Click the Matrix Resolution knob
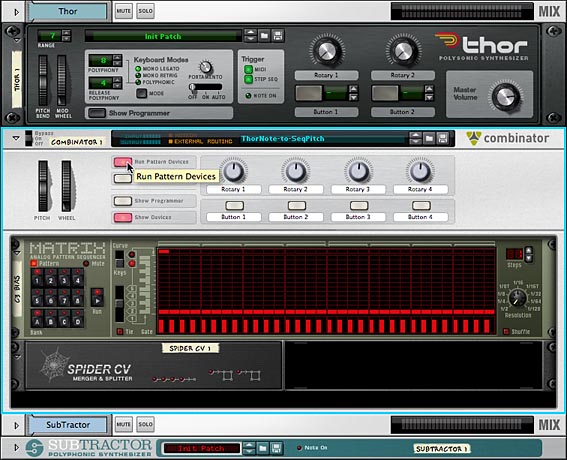 click(517, 298)
